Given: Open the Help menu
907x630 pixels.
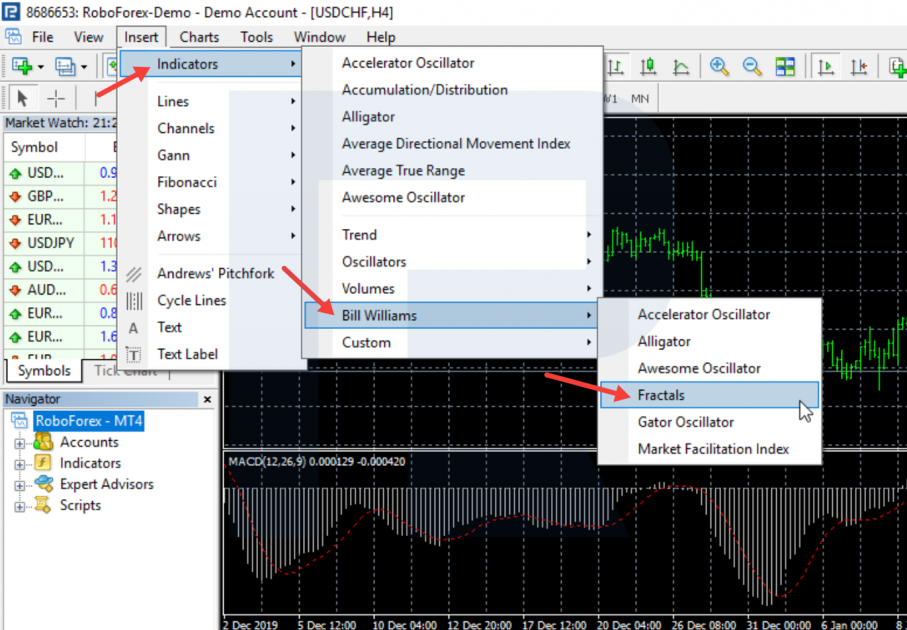Looking at the screenshot, I should (381, 38).
